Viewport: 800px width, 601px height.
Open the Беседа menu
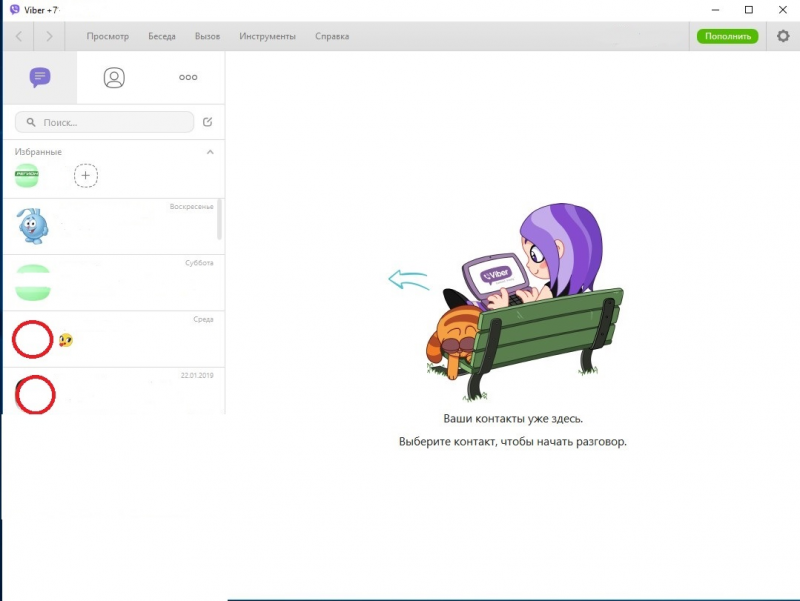[x=162, y=36]
